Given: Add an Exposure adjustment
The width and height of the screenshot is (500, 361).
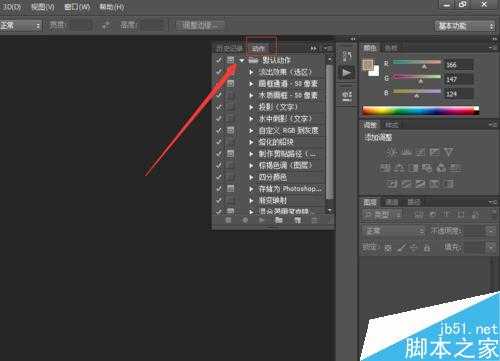Looking at the screenshot, I should [x=434, y=152].
